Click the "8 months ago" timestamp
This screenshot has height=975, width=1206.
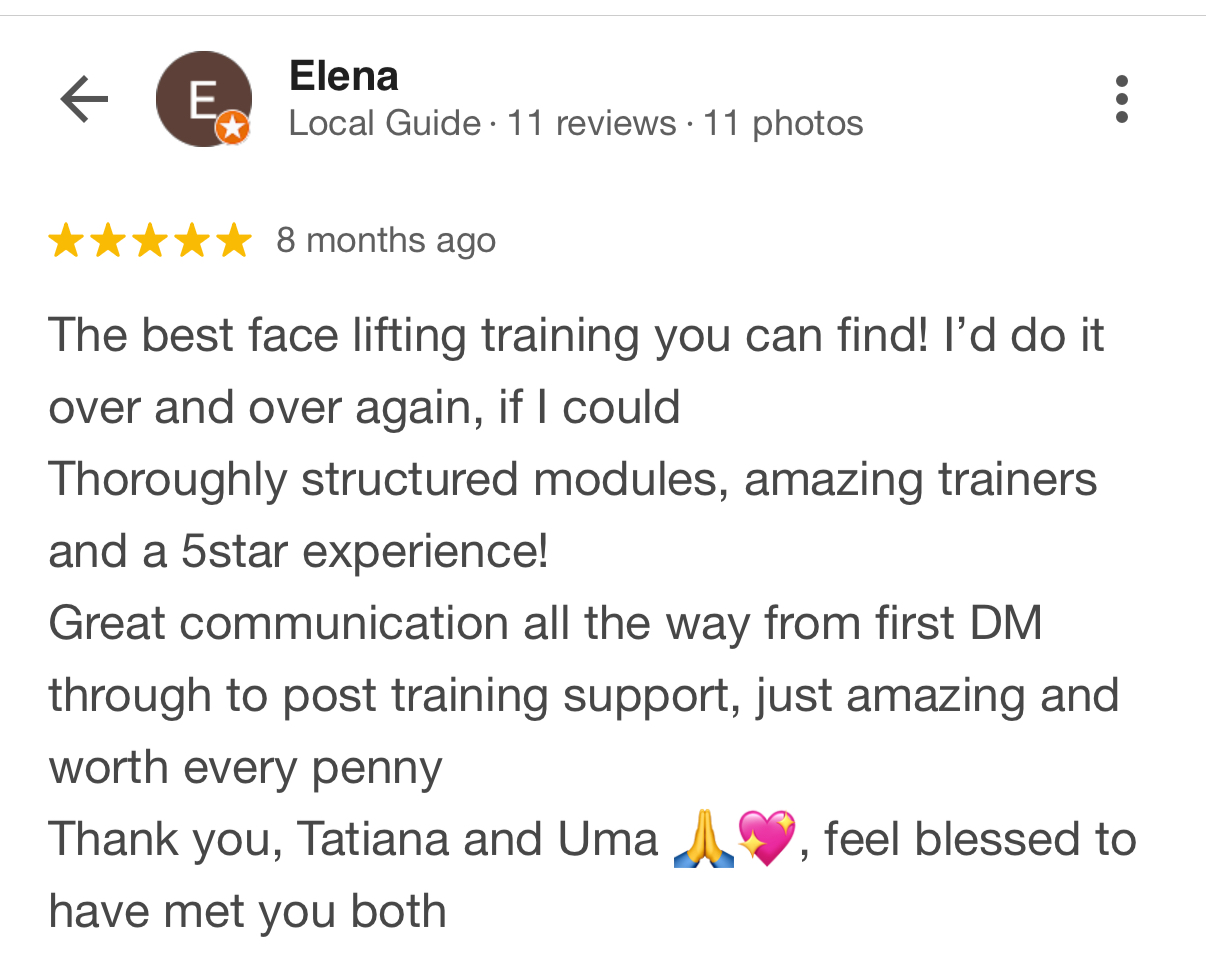click(386, 241)
